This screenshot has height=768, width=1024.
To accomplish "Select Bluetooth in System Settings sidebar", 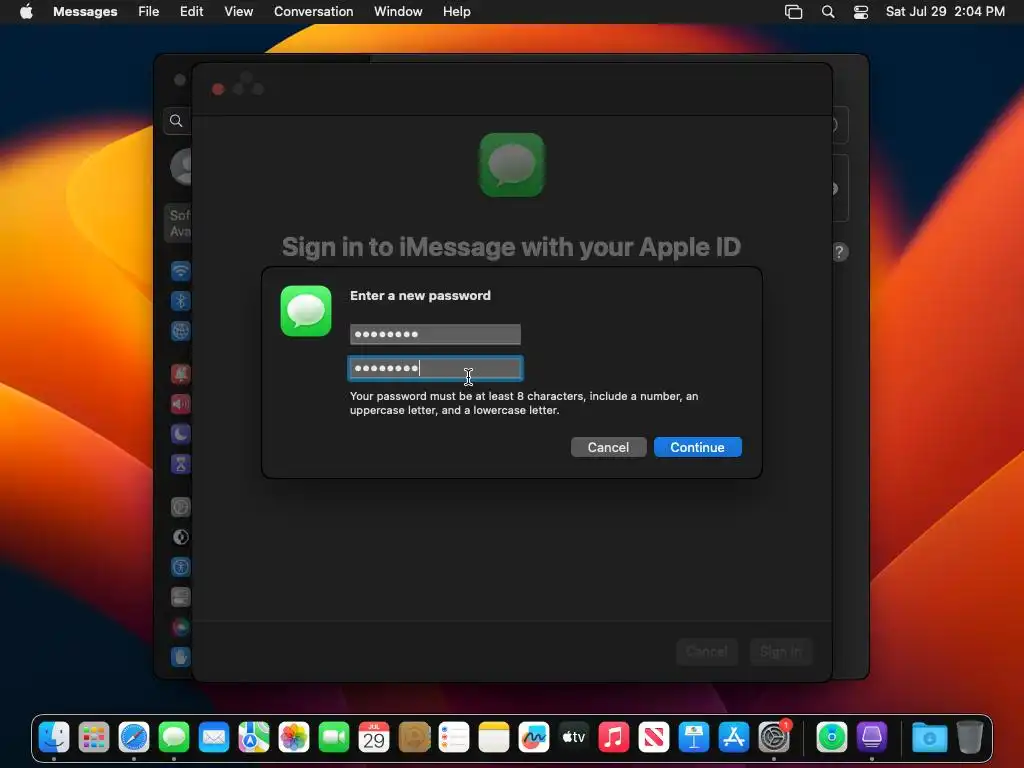I will (x=180, y=300).
